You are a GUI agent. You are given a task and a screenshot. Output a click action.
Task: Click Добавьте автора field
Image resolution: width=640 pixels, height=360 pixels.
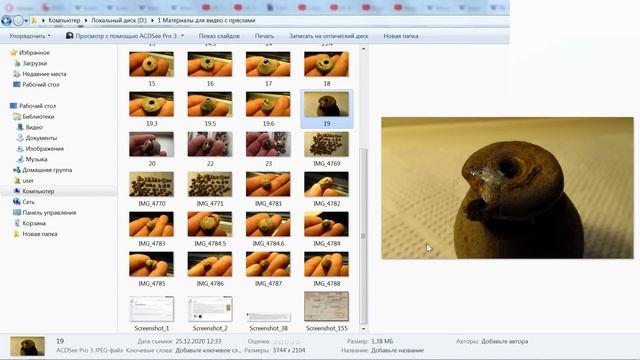click(x=504, y=341)
